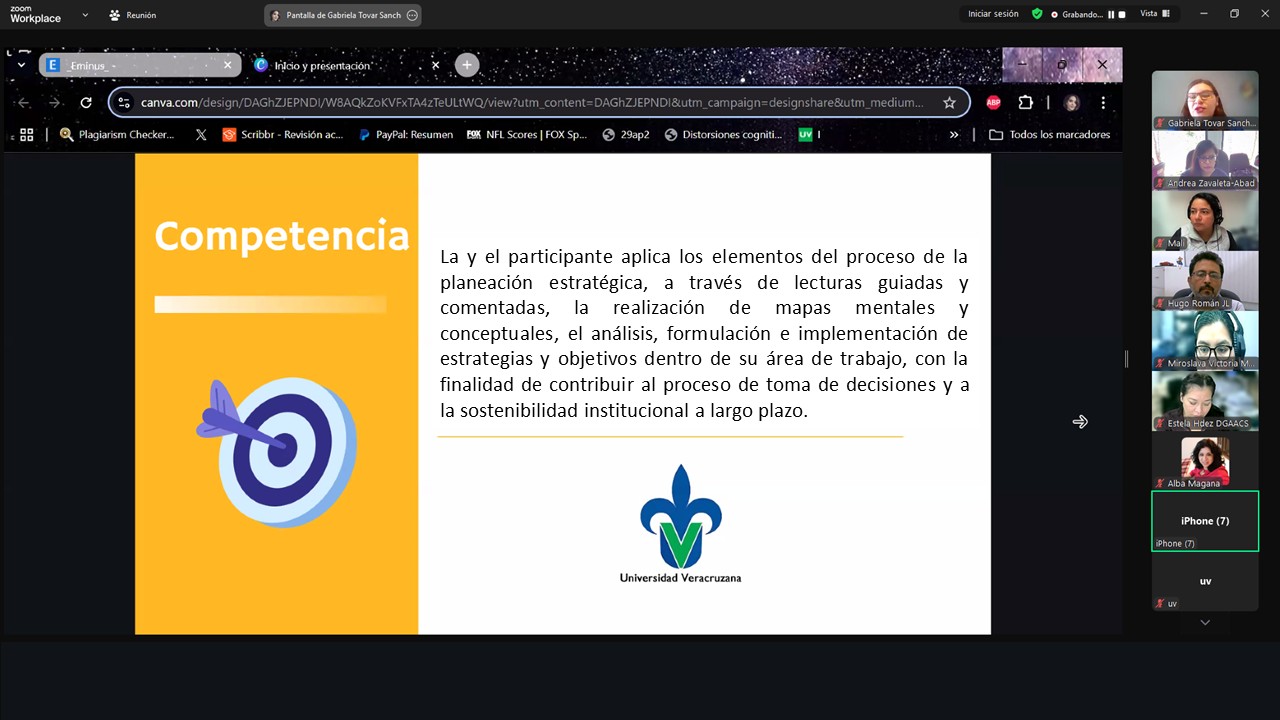This screenshot has height=720, width=1280.
Task: Click the green encryption shield icon
Action: click(1037, 14)
